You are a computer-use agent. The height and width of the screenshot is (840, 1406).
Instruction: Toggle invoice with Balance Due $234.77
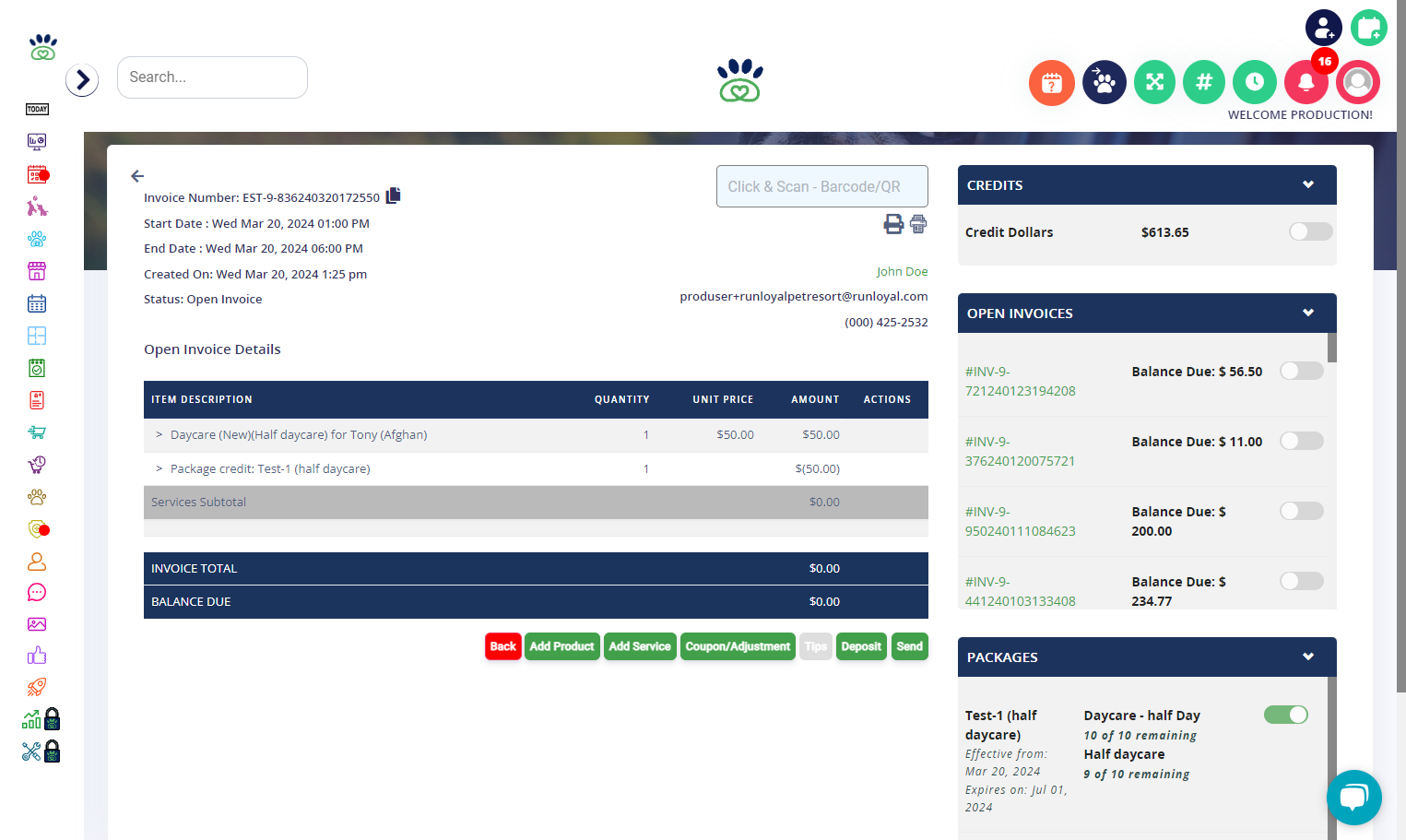pyautogui.click(x=1301, y=581)
